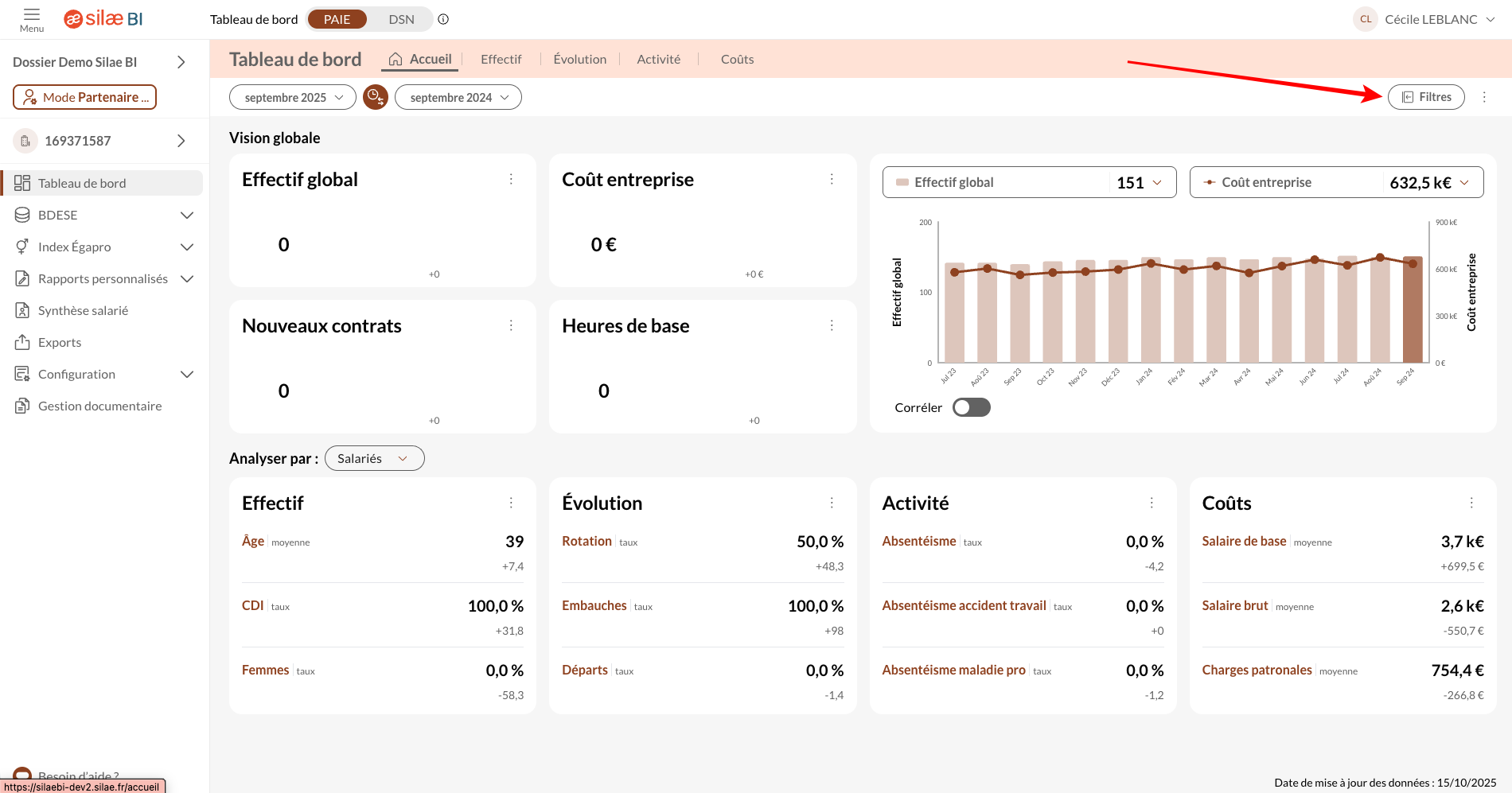The width and height of the screenshot is (1512, 793).
Task: Open Gestion documentaire in sidebar
Action: 99,406
